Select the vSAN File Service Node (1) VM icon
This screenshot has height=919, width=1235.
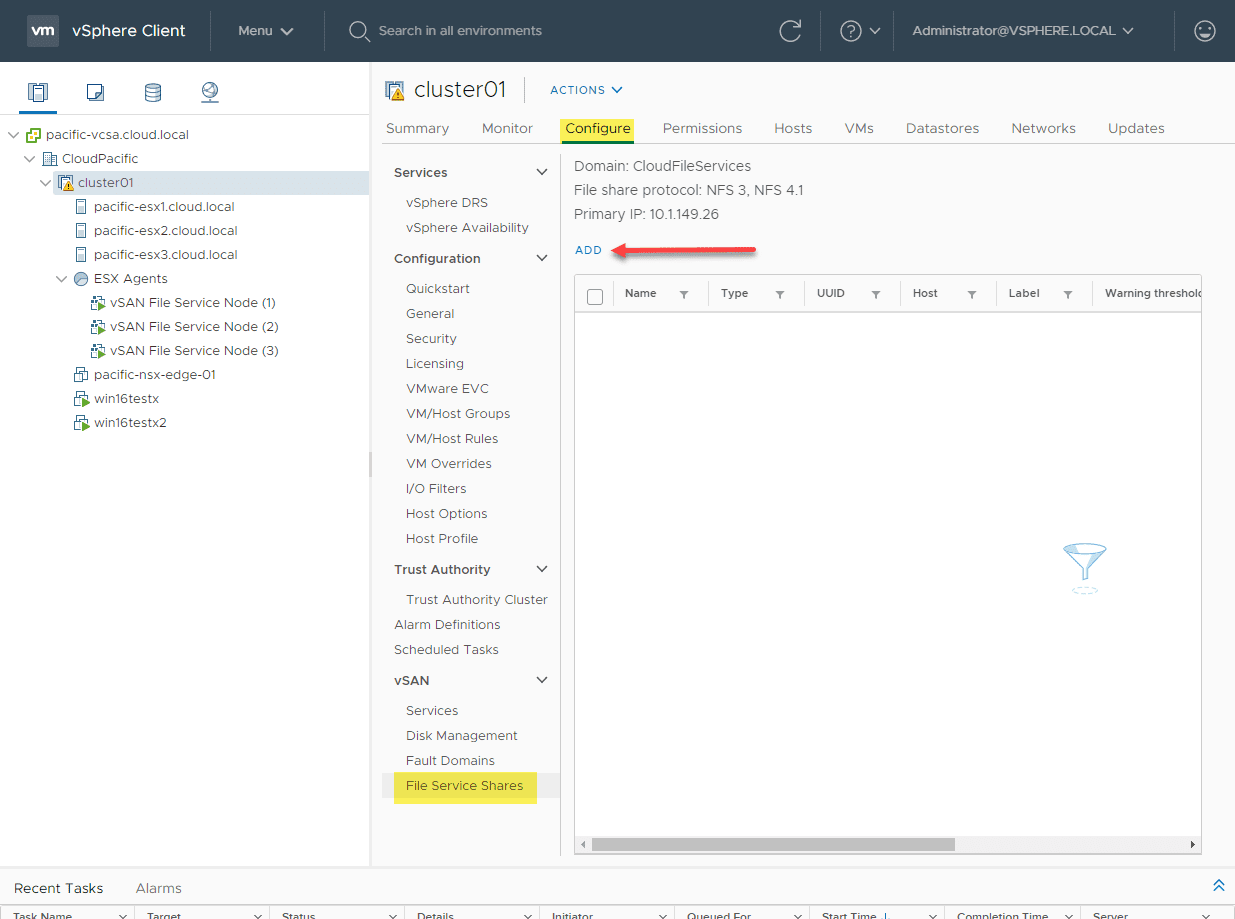(x=99, y=302)
